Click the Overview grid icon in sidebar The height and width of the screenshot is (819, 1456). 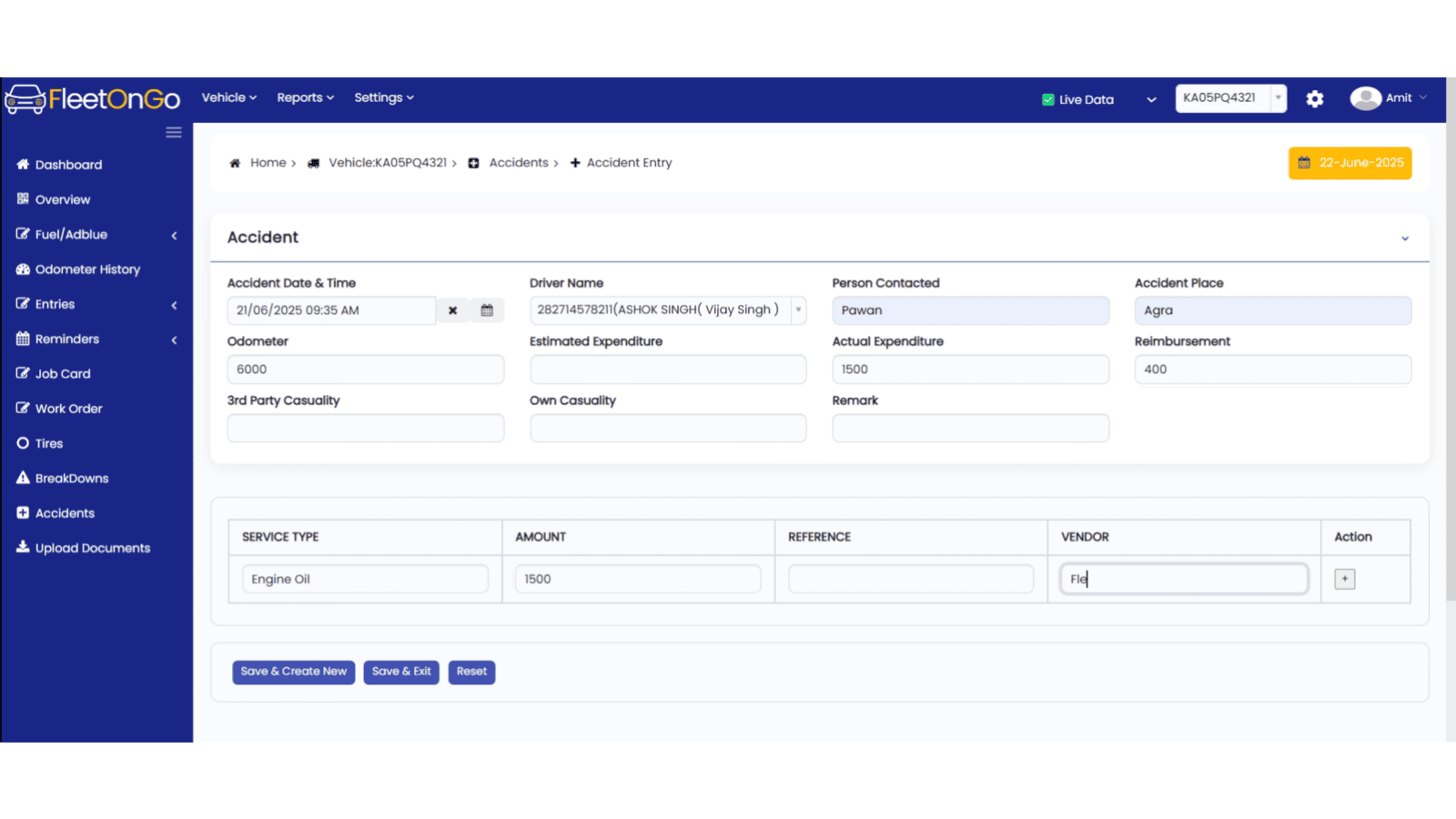[x=23, y=199]
